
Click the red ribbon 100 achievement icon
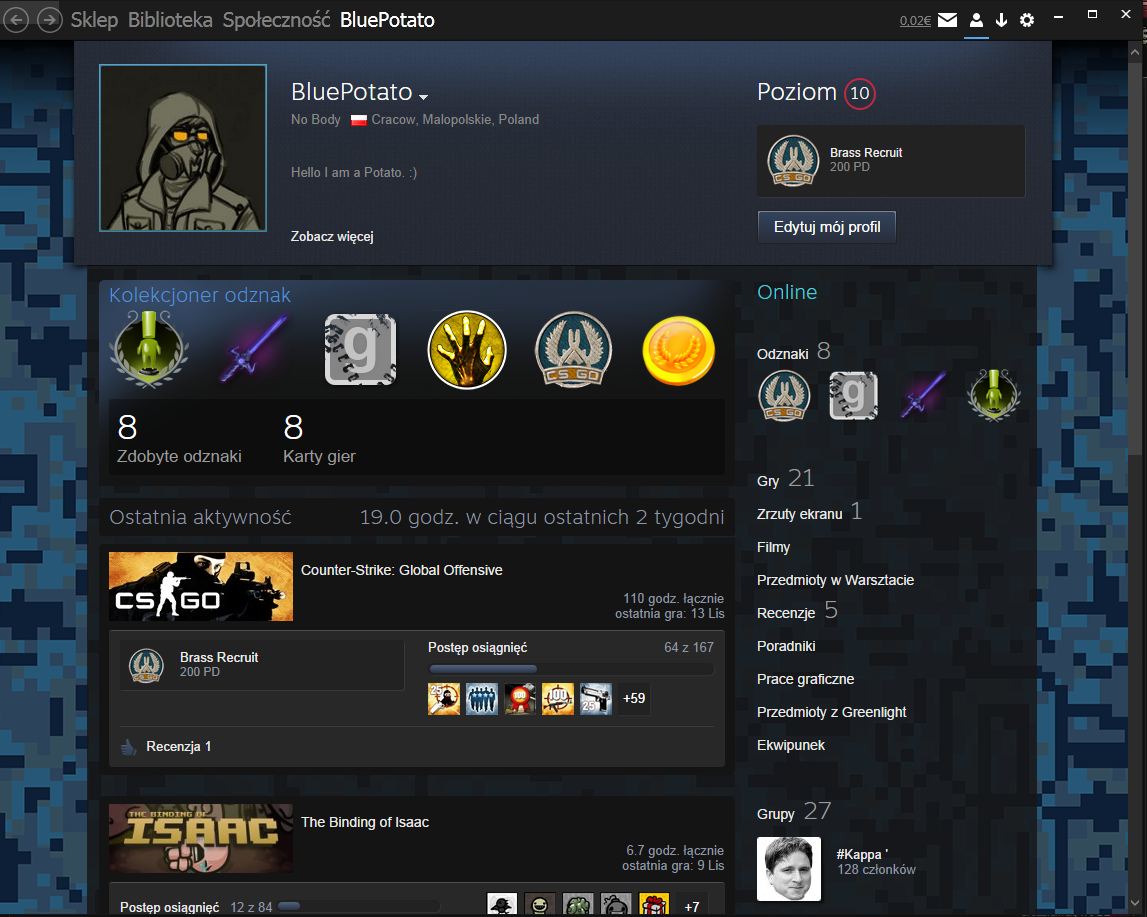pyautogui.click(x=520, y=698)
